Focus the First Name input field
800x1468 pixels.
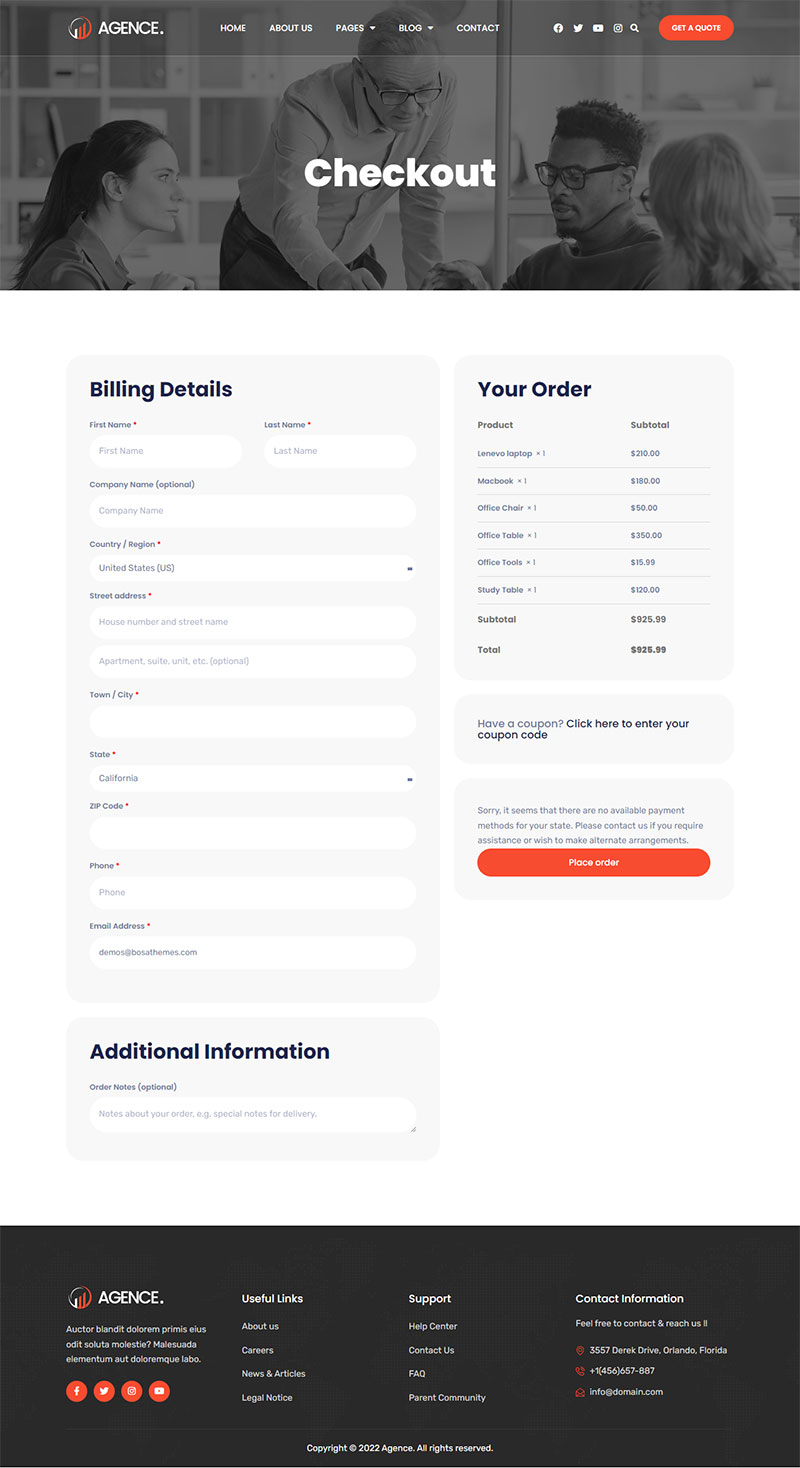(166, 451)
